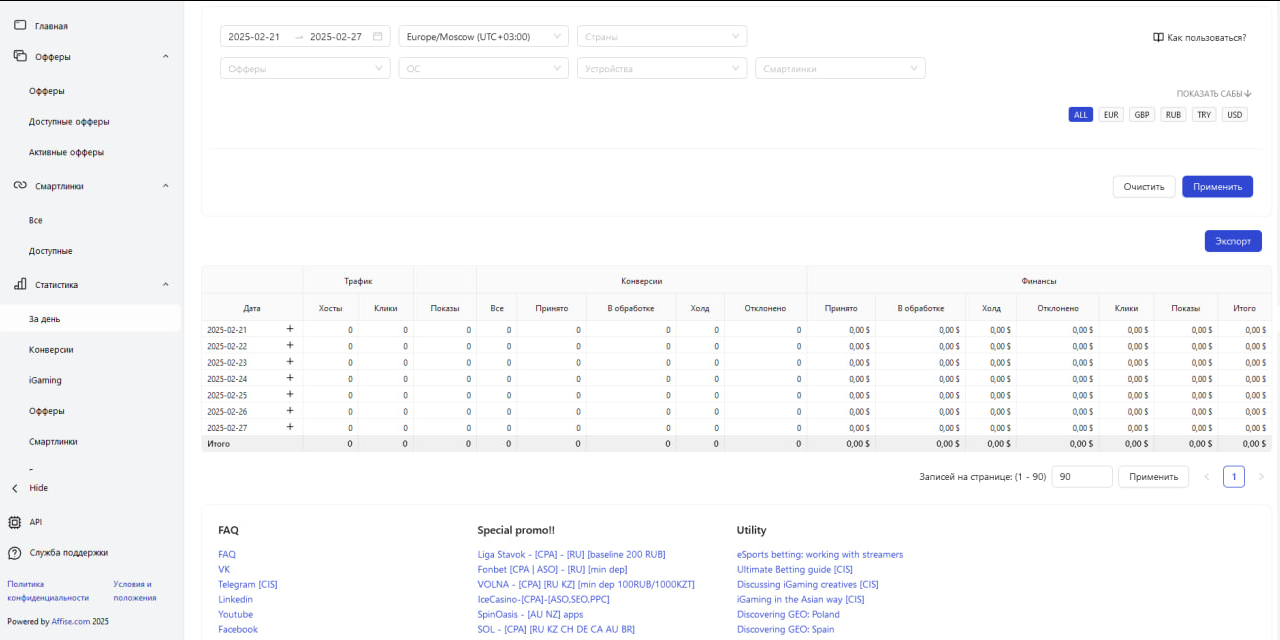Switch currency filter to EUR
1280x640 pixels.
pos(1111,115)
